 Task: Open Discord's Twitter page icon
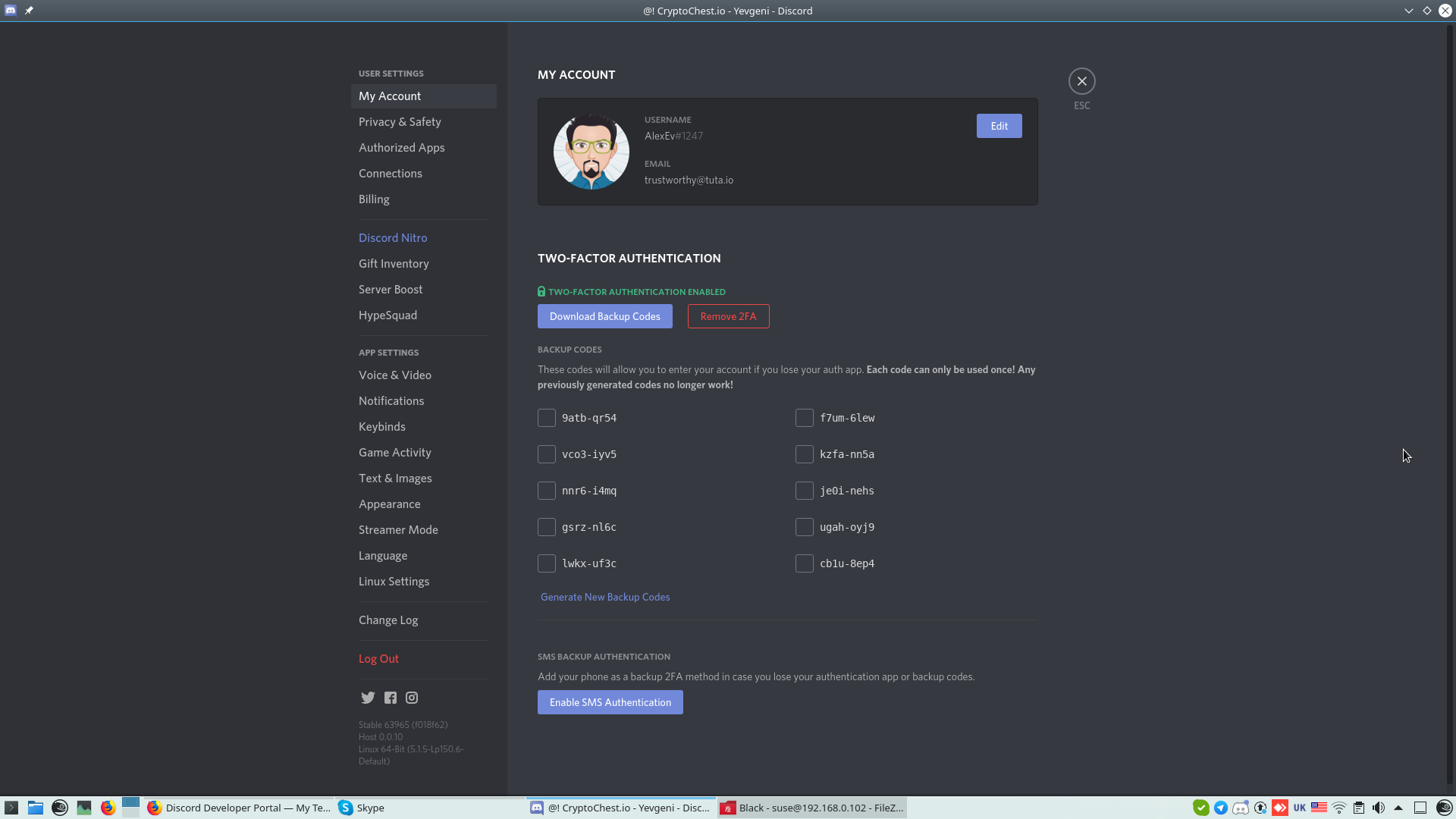coord(368,698)
